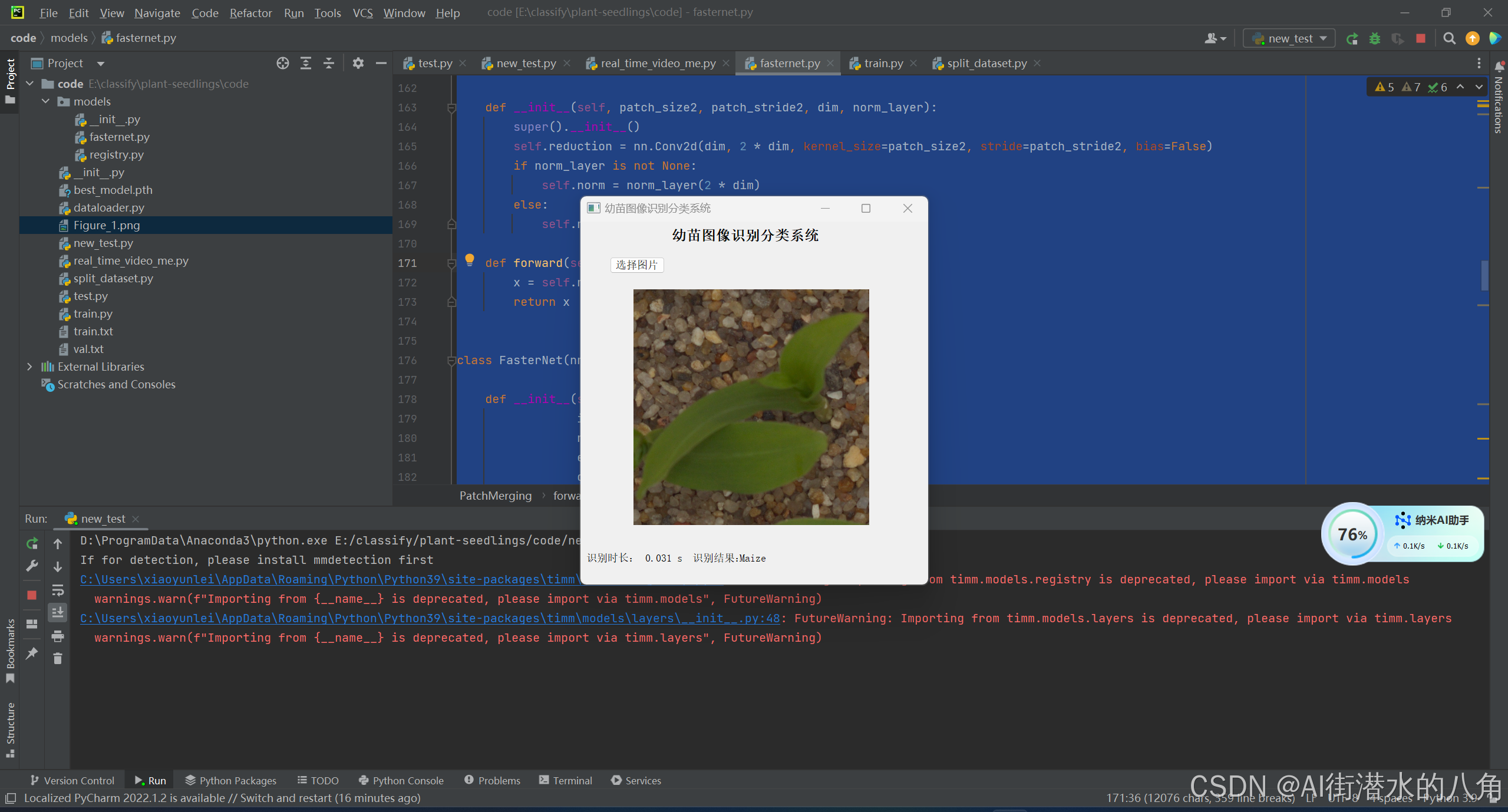The height and width of the screenshot is (812, 1508).
Task: Click the trash icon to clear console
Action: tap(58, 658)
